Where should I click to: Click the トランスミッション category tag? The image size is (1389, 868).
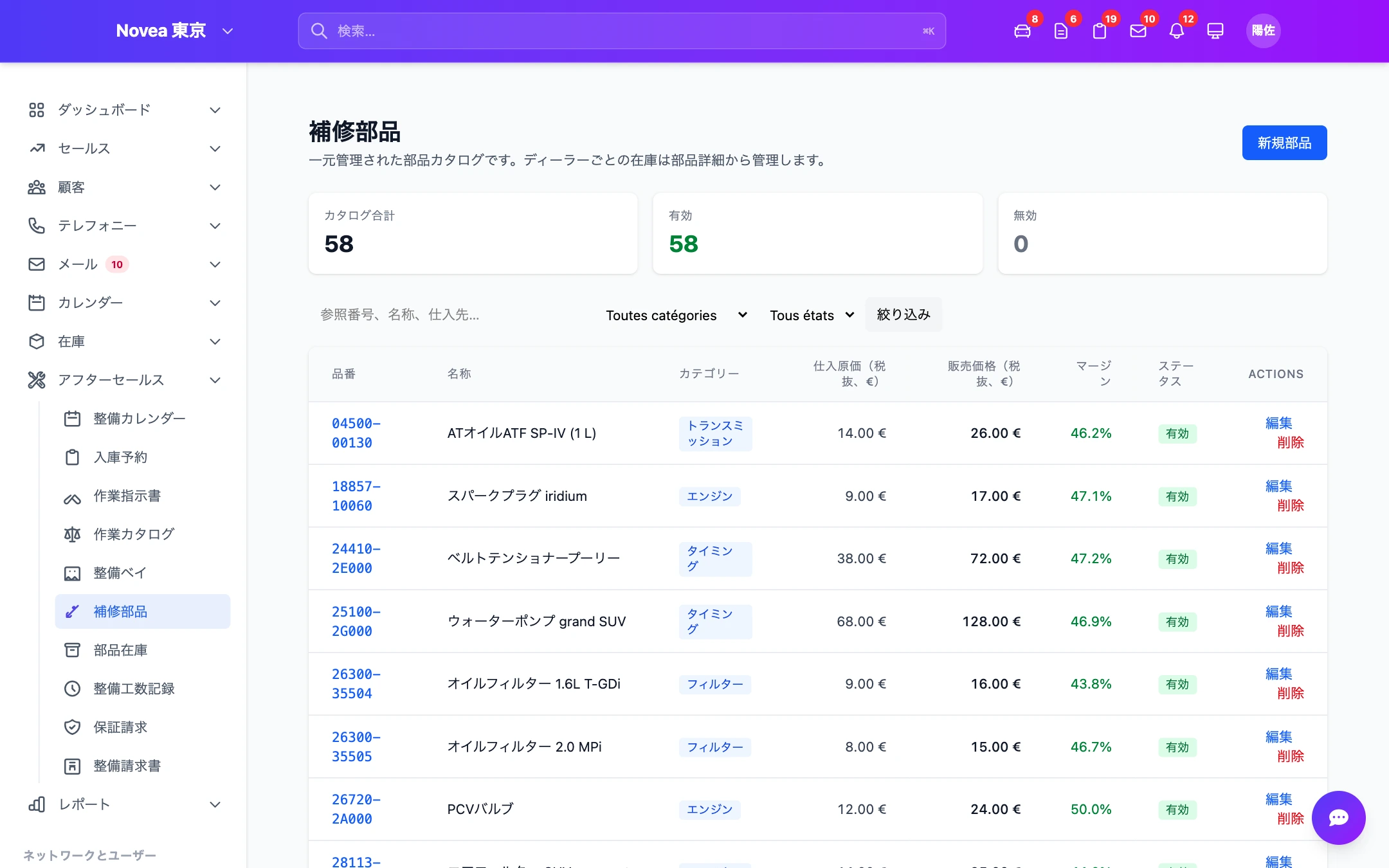coord(715,433)
